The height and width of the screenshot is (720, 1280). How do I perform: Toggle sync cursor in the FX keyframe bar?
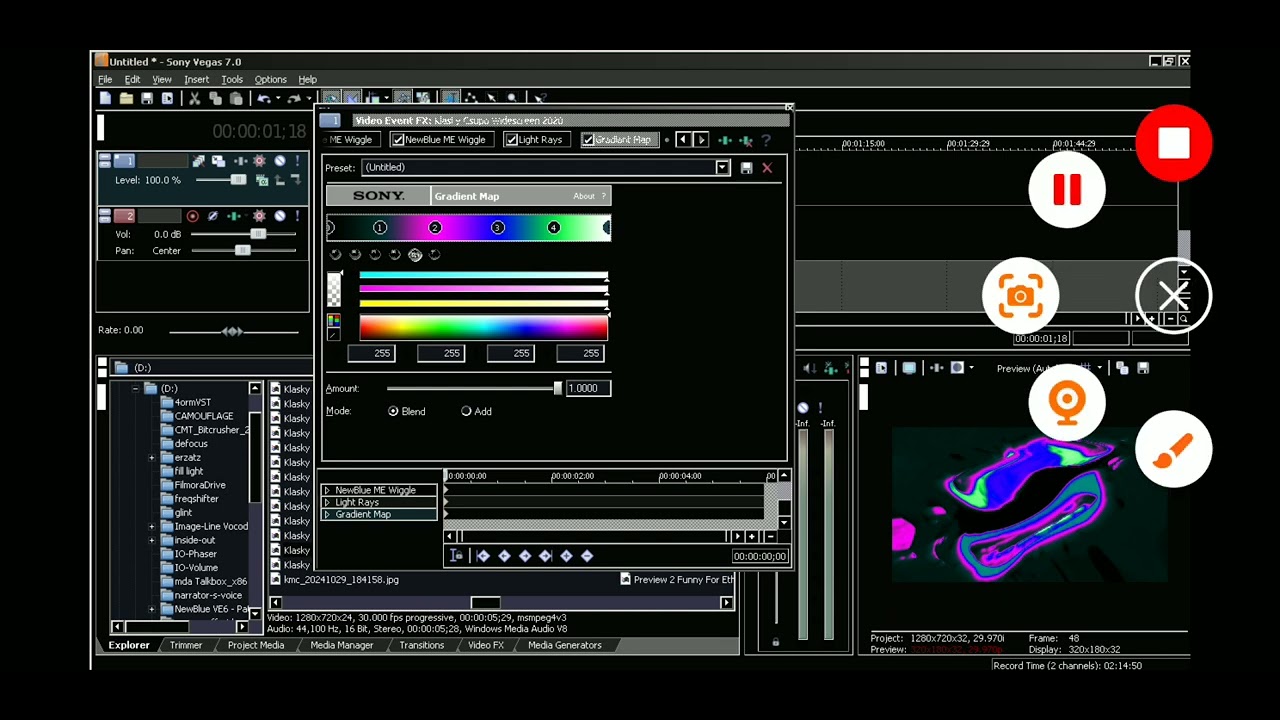point(456,556)
